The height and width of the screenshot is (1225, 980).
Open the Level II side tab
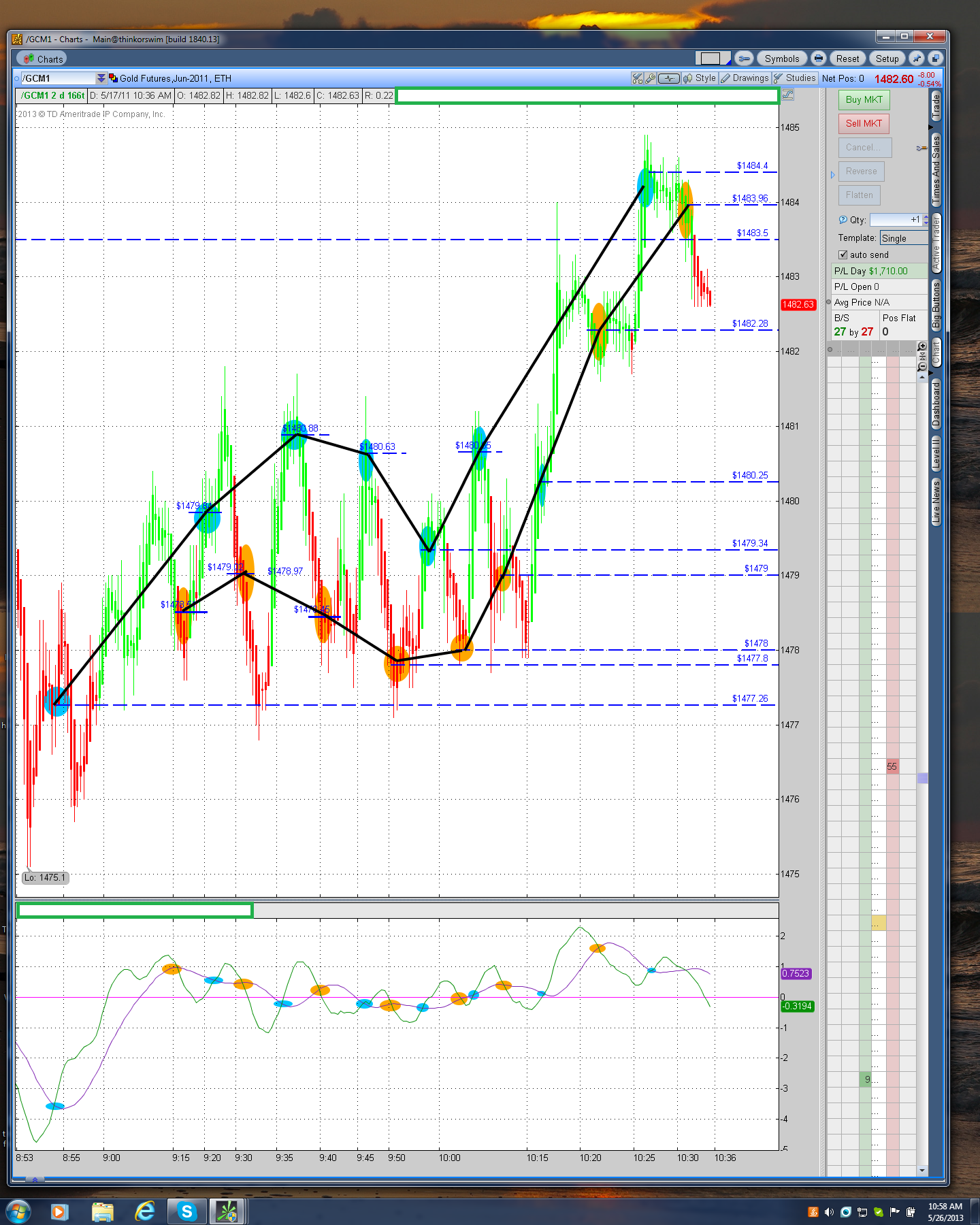point(936,453)
